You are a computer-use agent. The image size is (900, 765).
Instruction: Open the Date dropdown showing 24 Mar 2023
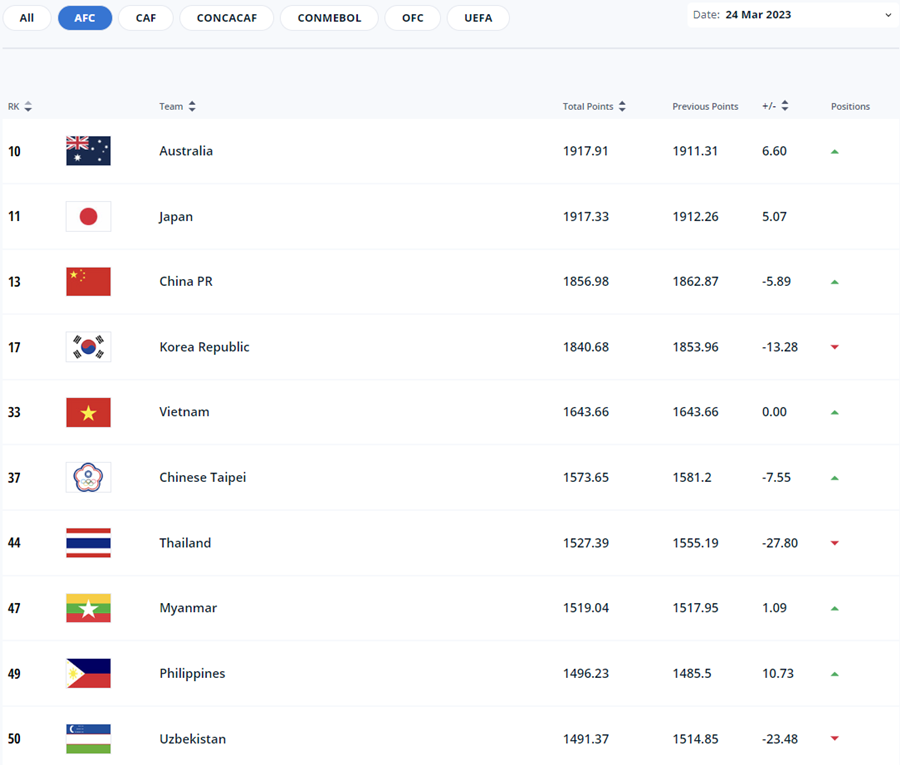pos(792,15)
